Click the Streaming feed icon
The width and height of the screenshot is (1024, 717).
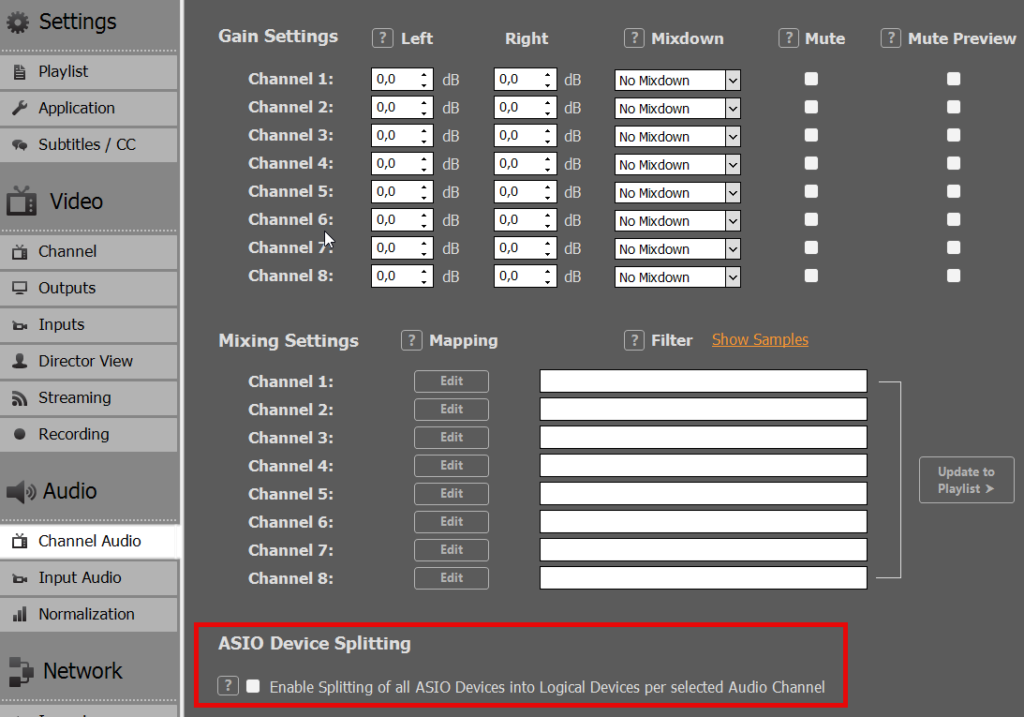pos(20,398)
